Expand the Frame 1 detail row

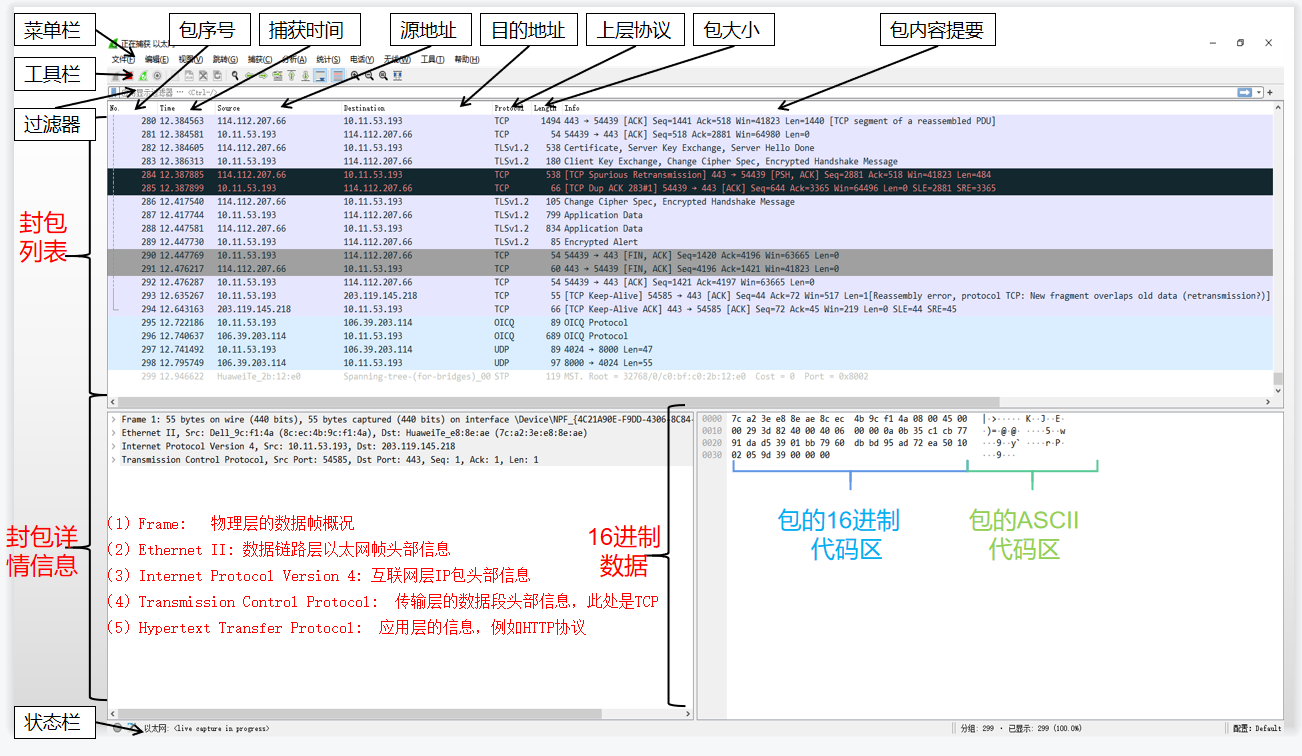[114, 419]
